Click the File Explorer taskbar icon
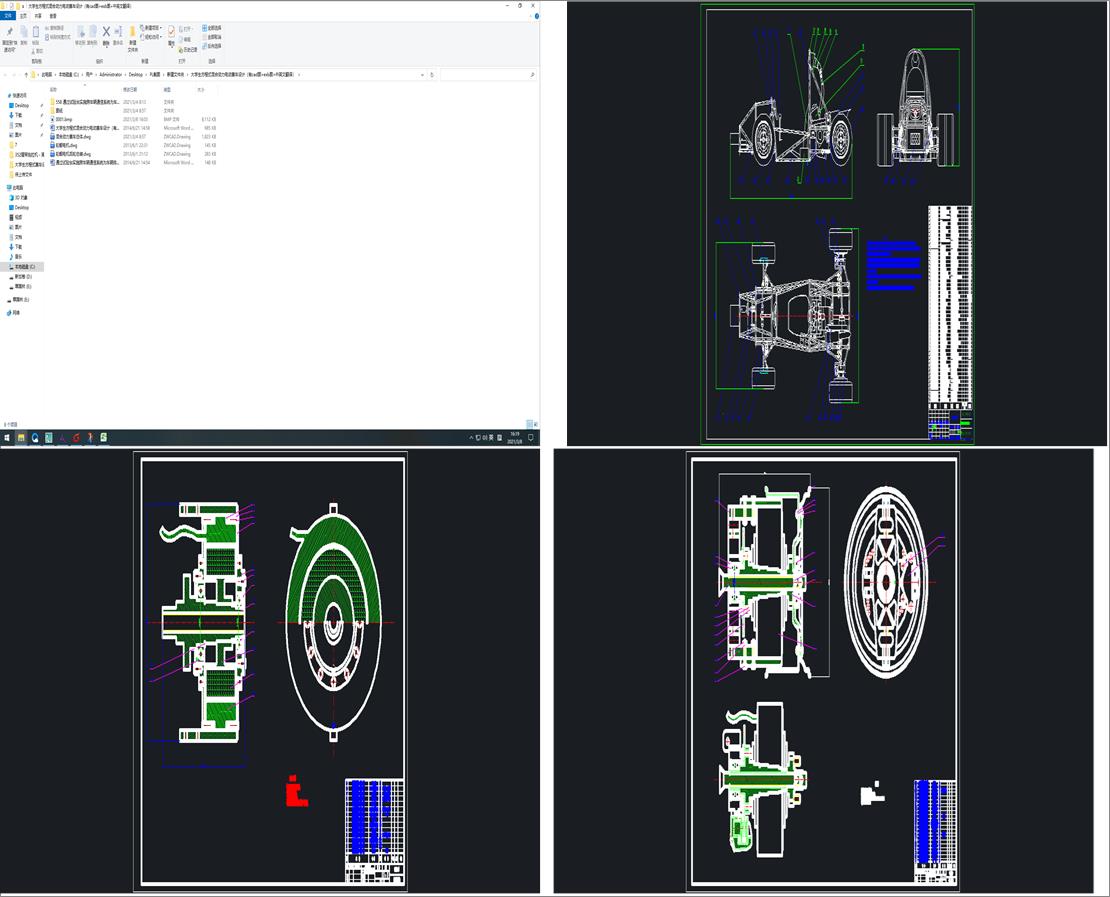 21,438
